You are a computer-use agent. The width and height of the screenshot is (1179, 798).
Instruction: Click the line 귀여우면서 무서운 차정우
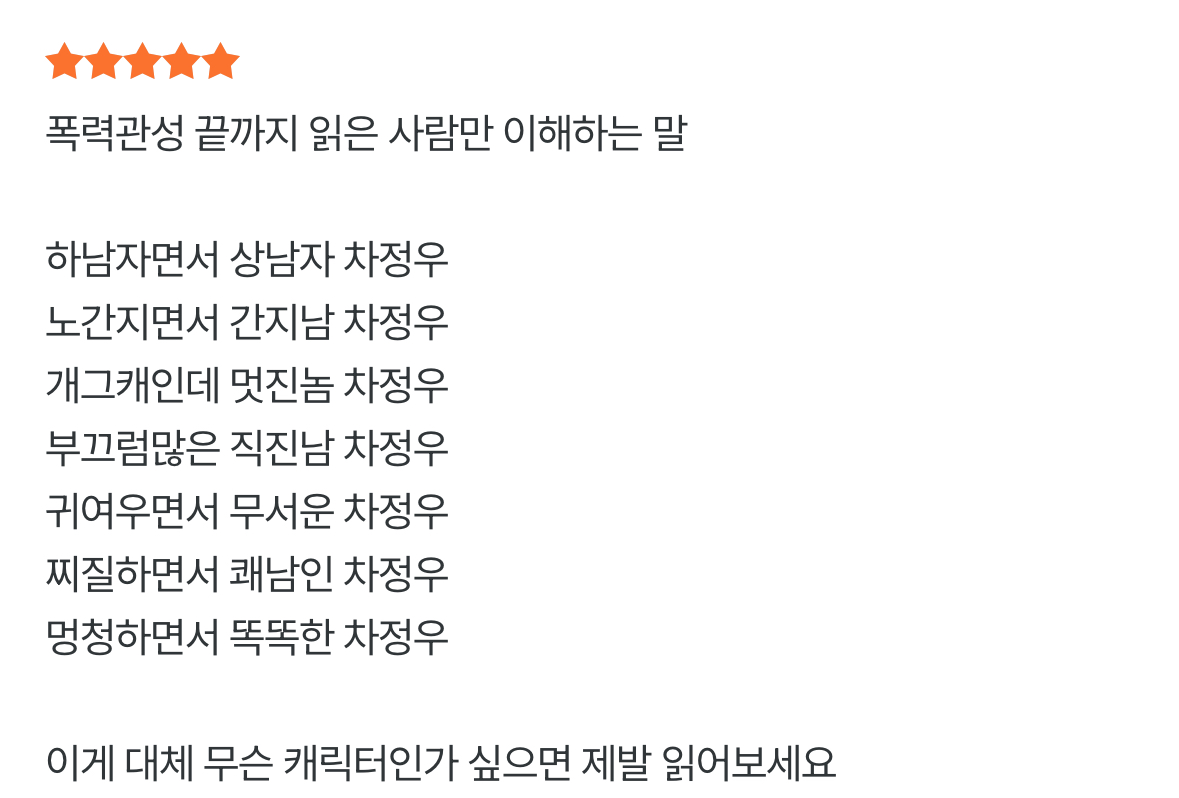247,511
